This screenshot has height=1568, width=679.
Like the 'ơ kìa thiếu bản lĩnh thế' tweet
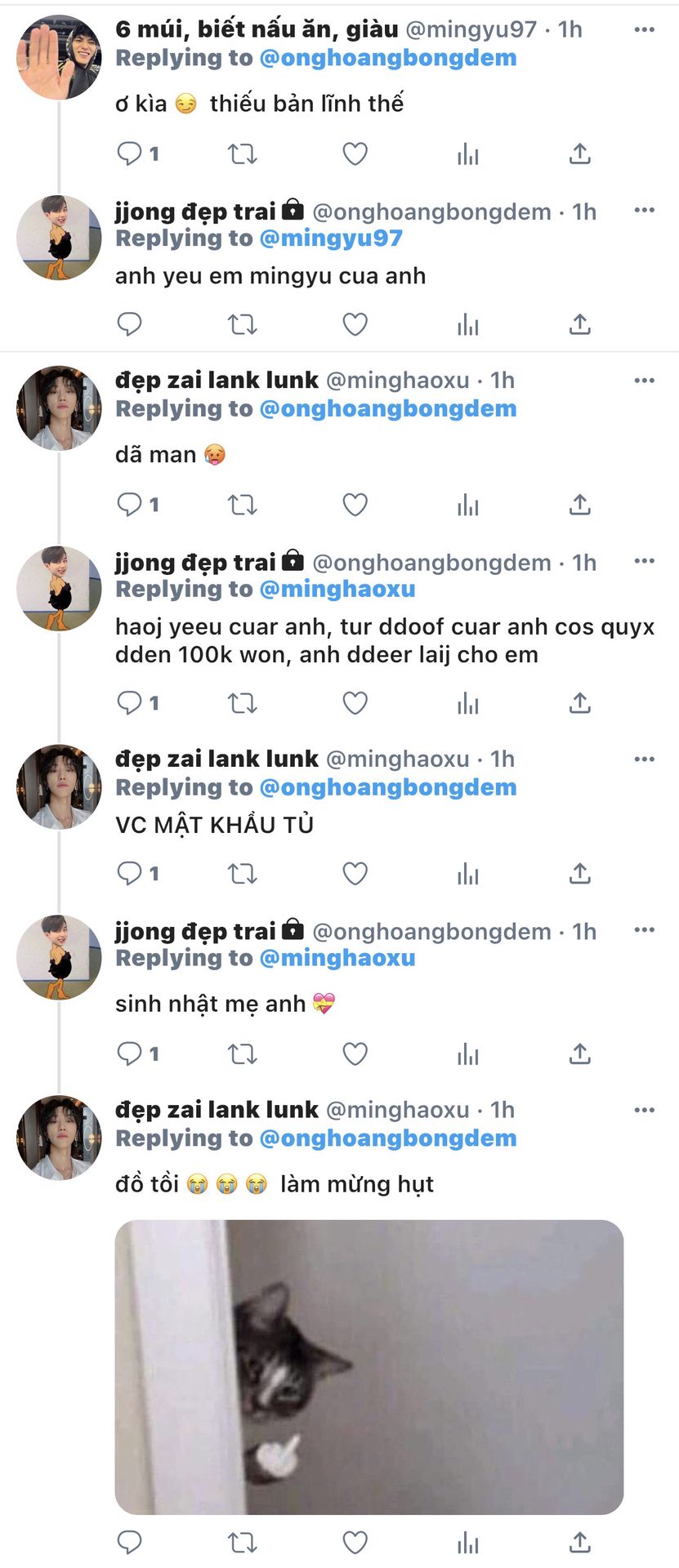point(355,154)
